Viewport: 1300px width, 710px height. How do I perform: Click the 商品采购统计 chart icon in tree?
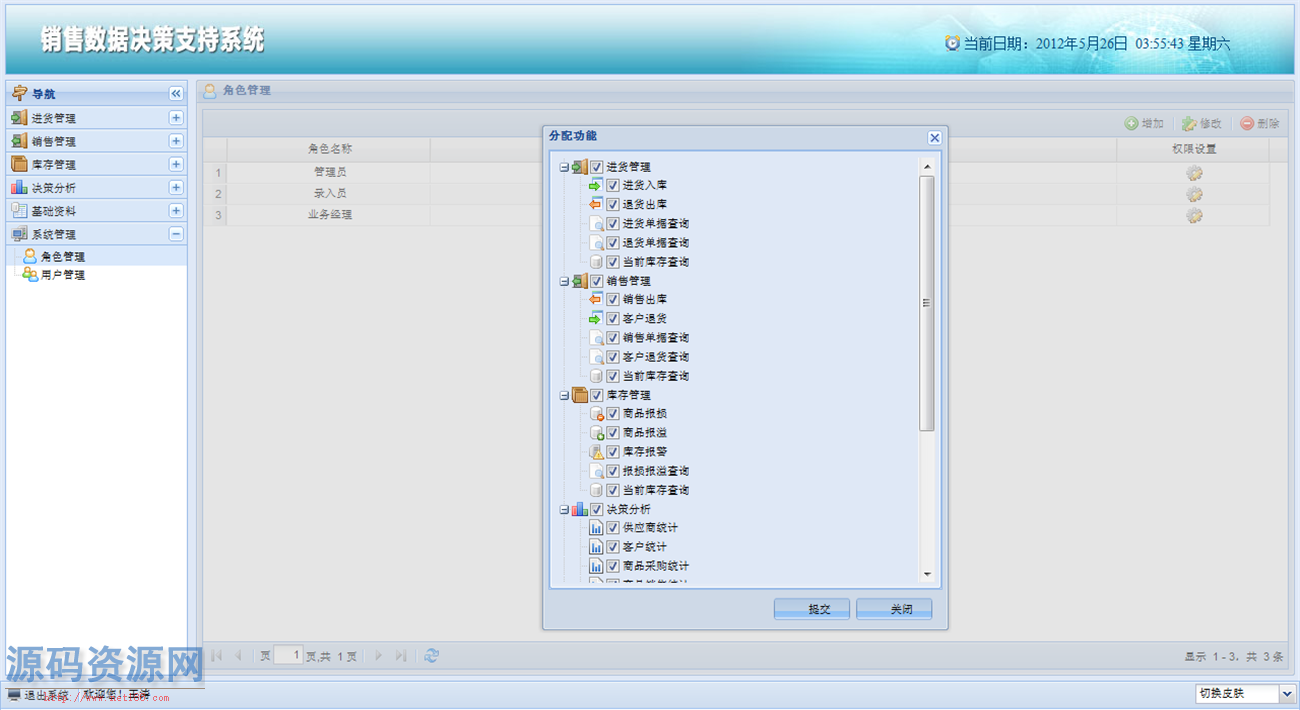(596, 566)
